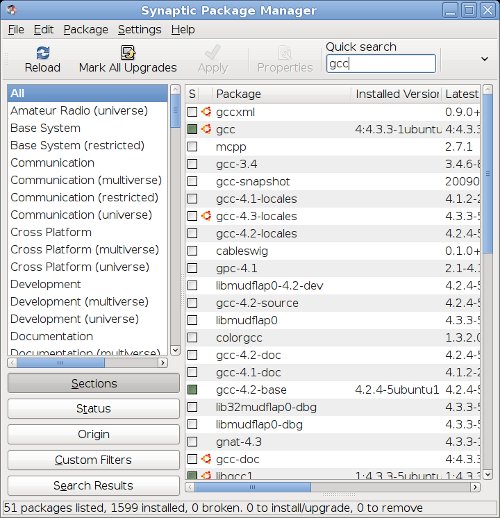Click the Properties toolbar icon

tap(285, 53)
